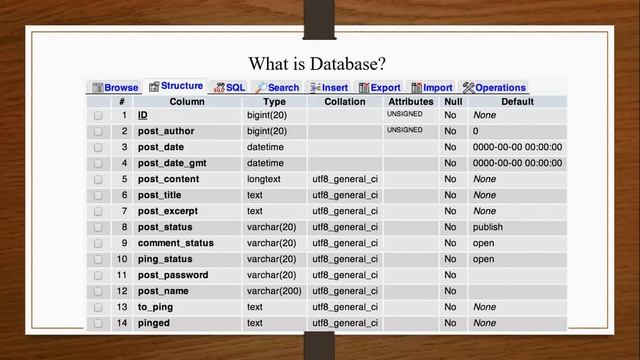
Task: Click the Collation header cell
Action: [x=345, y=102]
